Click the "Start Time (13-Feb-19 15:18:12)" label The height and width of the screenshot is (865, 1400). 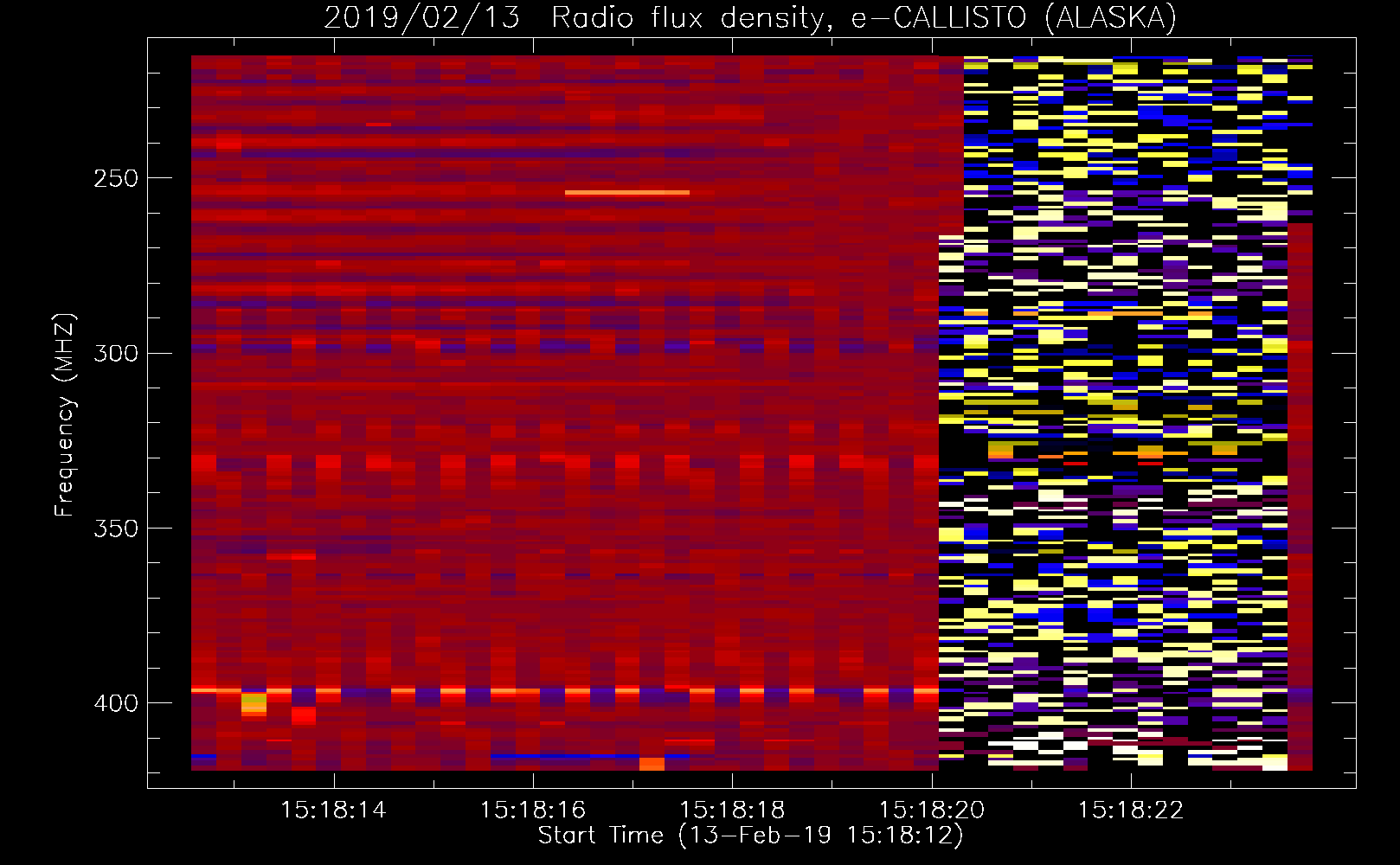coord(750,836)
